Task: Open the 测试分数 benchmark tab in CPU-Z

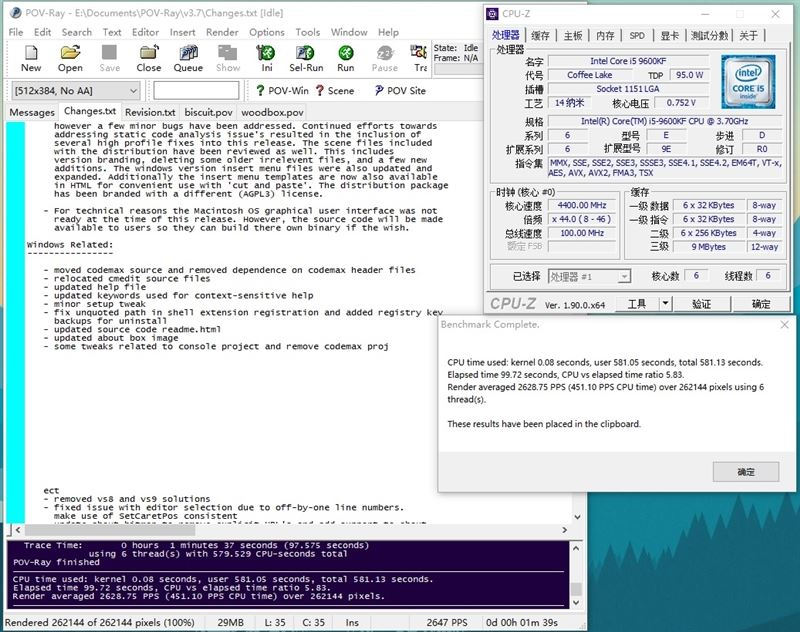Action: [x=709, y=35]
